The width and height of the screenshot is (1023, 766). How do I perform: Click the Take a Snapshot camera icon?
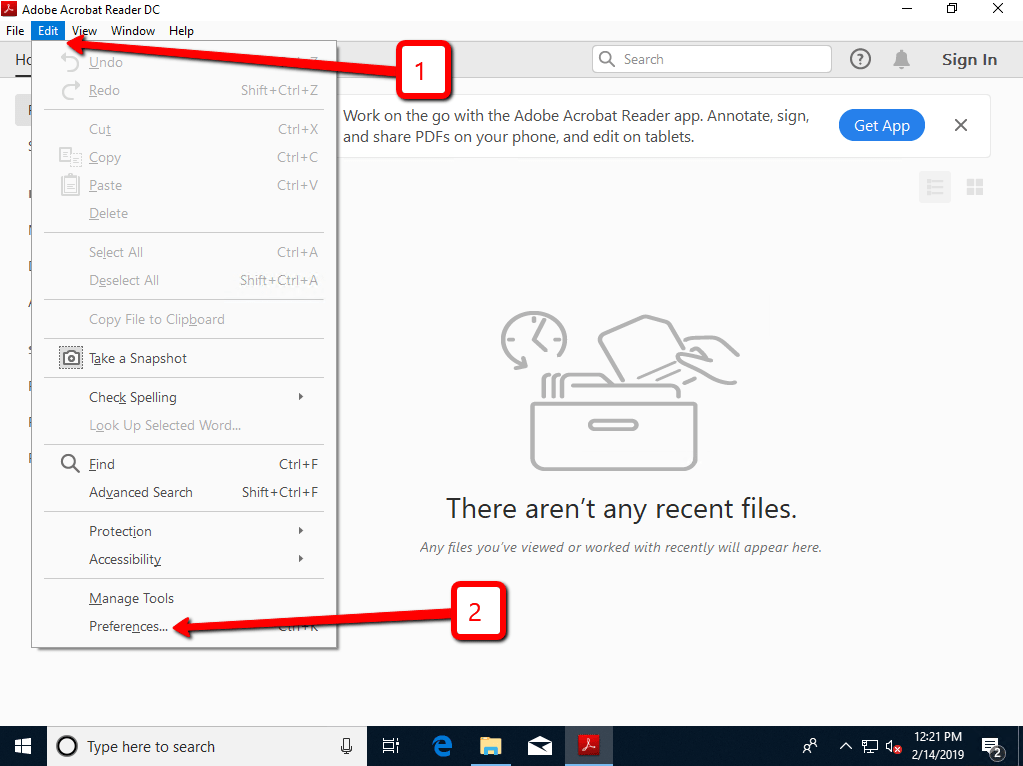click(x=71, y=358)
